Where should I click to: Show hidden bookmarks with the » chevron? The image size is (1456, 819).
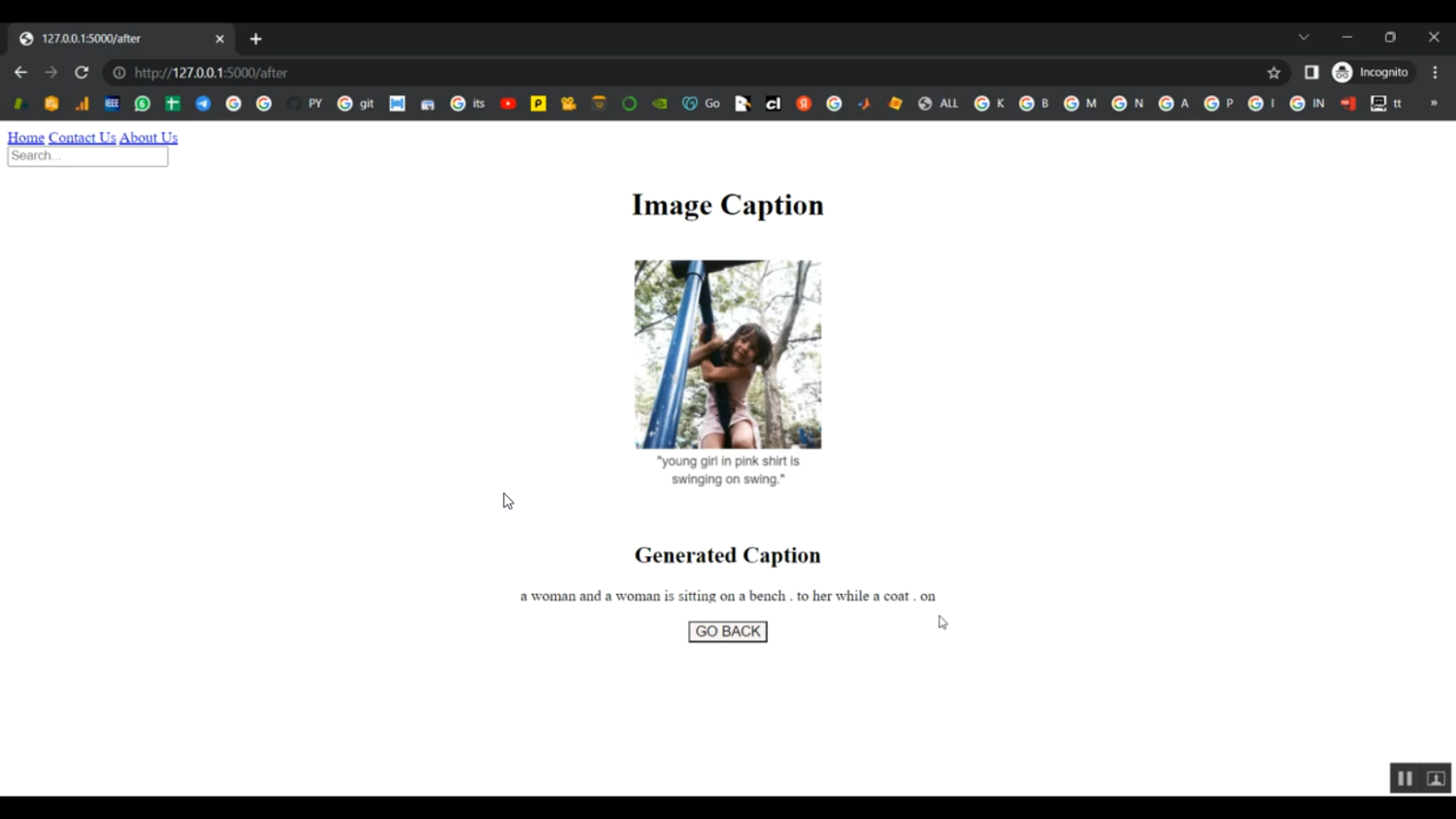coord(1434,104)
